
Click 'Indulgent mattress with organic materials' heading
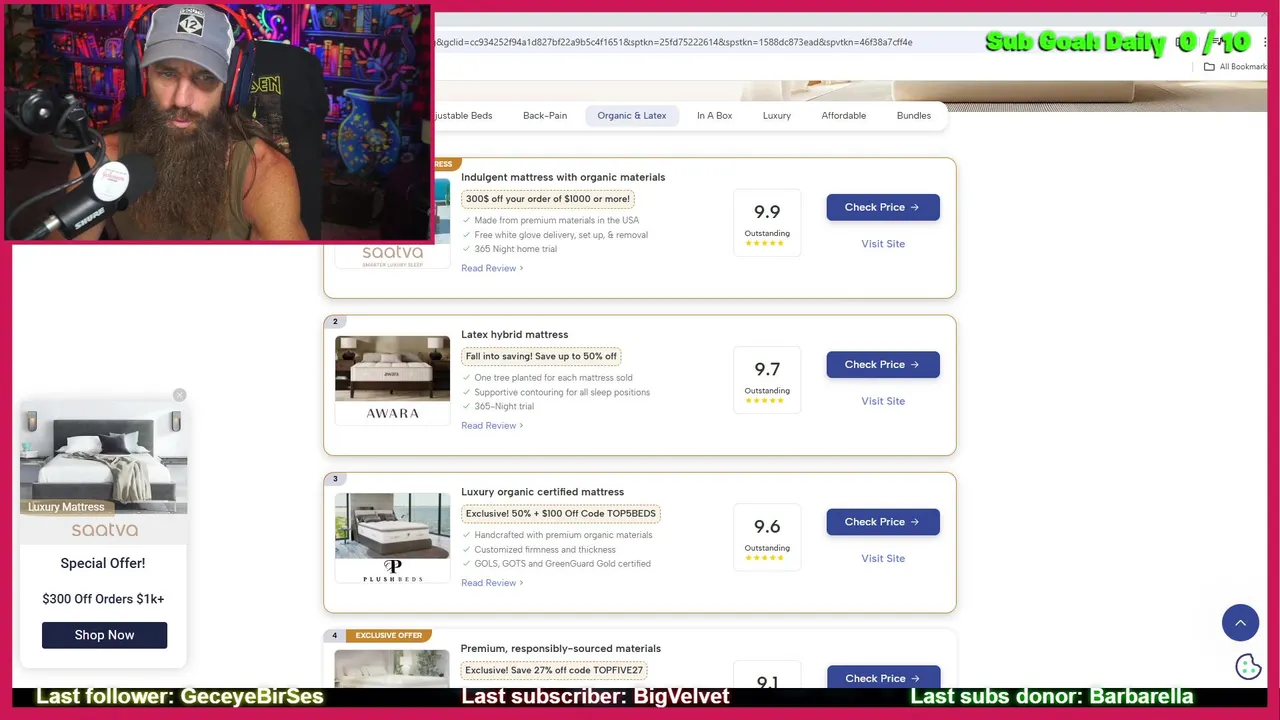point(563,177)
